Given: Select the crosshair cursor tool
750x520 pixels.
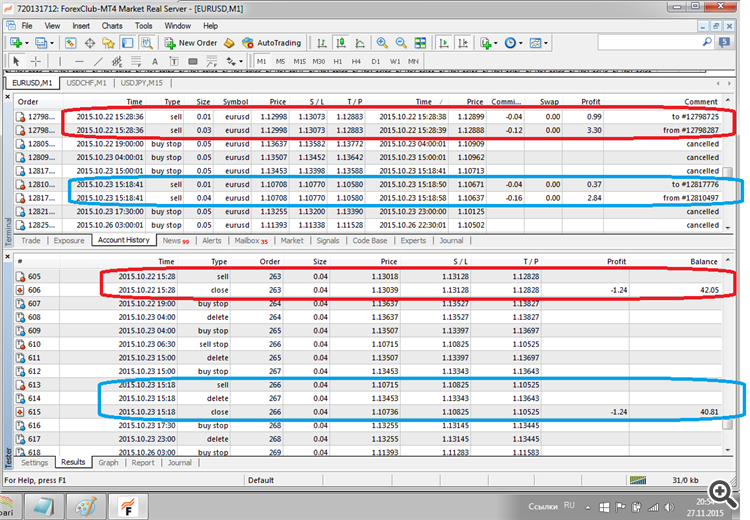Looking at the screenshot, I should tap(35, 62).
